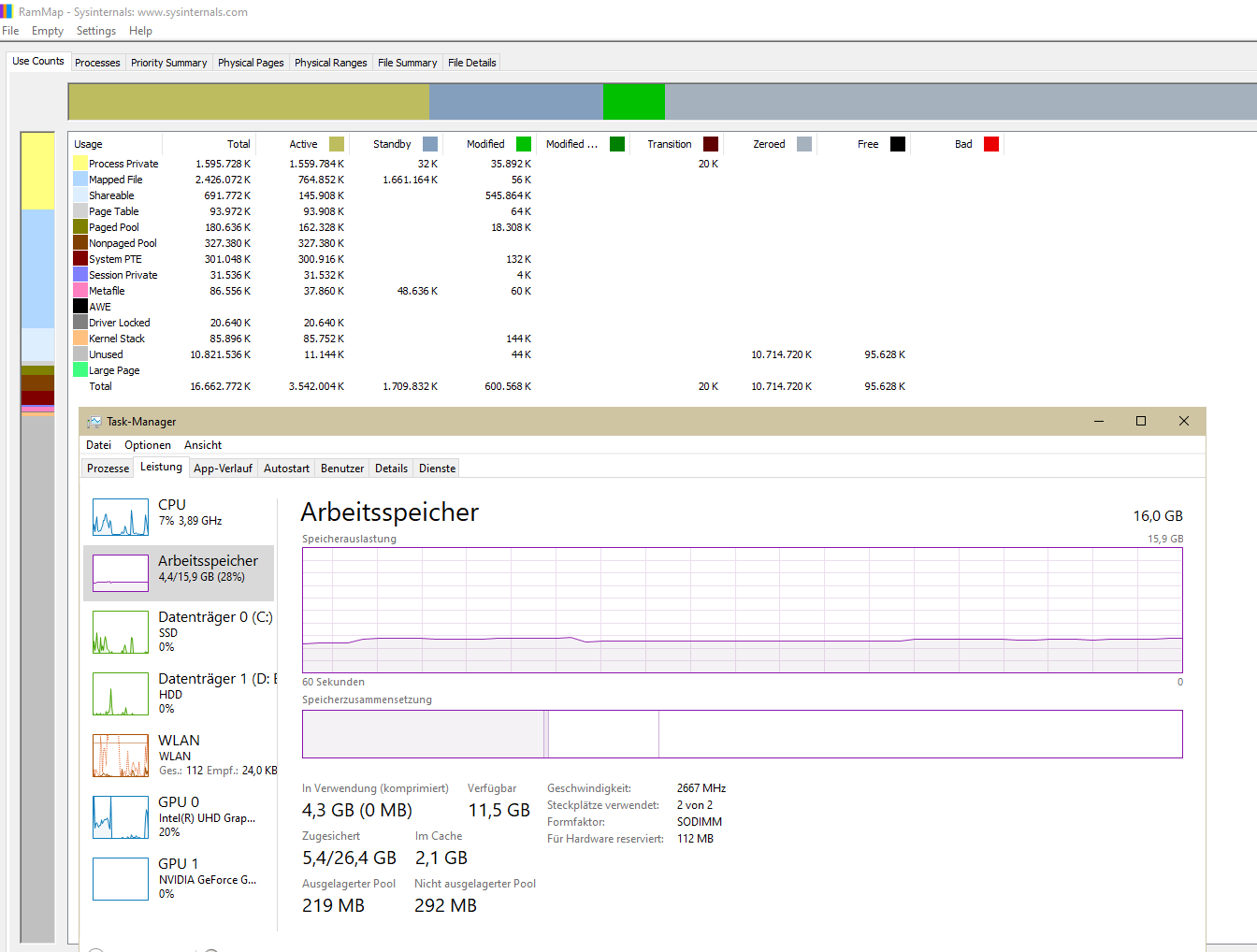Click the RamMap vertical usage color bar
Viewport: 1257px width, 952px height.
[x=37, y=538]
